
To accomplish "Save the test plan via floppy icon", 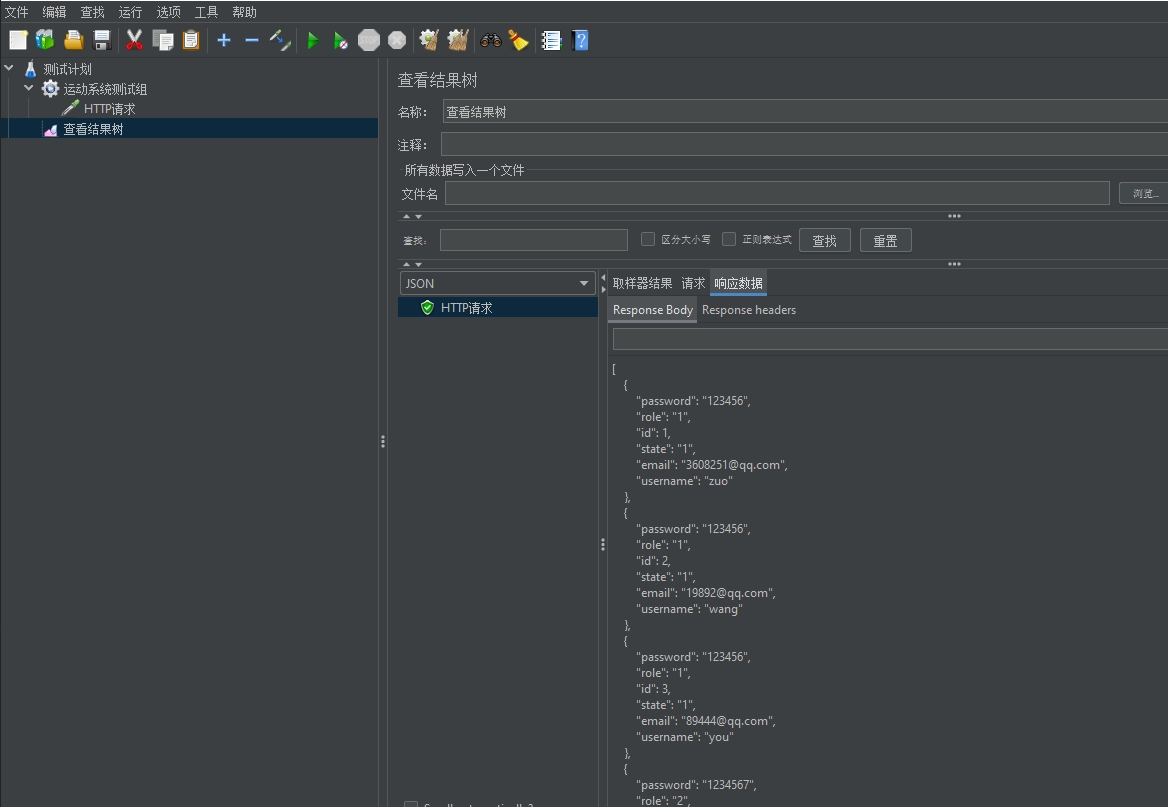I will (102, 40).
